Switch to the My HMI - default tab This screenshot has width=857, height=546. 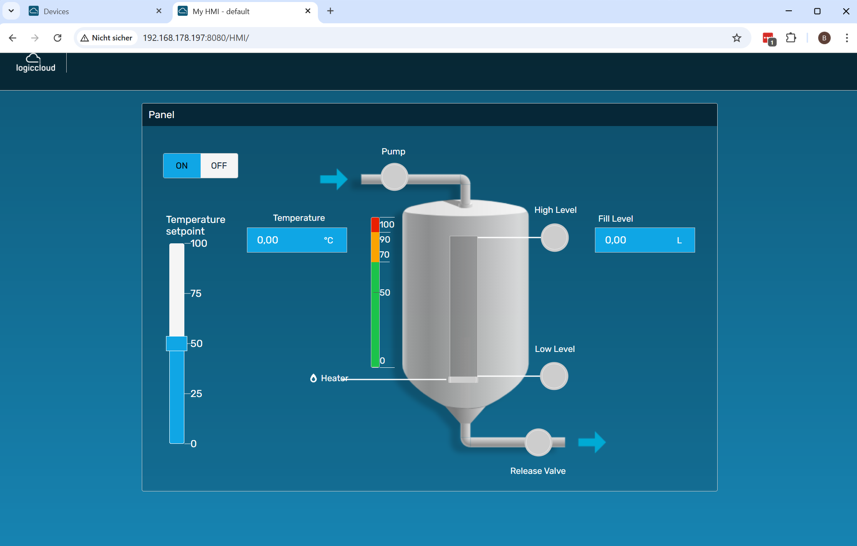(x=243, y=11)
